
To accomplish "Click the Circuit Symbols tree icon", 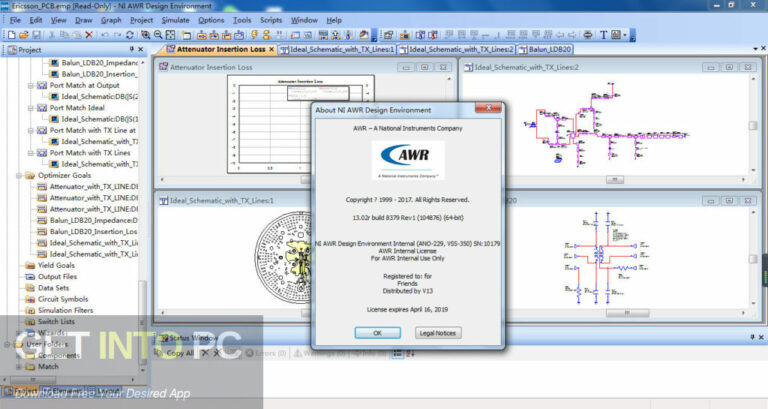I will [30, 299].
